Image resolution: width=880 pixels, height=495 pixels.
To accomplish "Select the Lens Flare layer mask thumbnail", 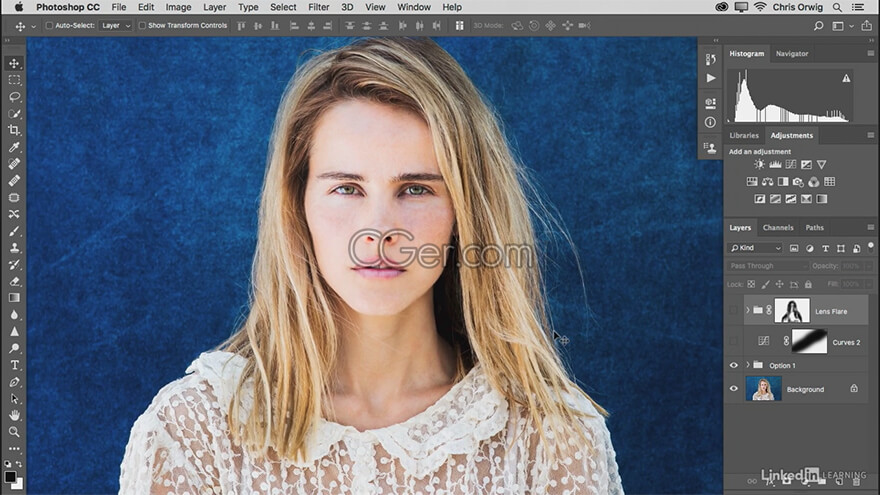I will (792, 310).
